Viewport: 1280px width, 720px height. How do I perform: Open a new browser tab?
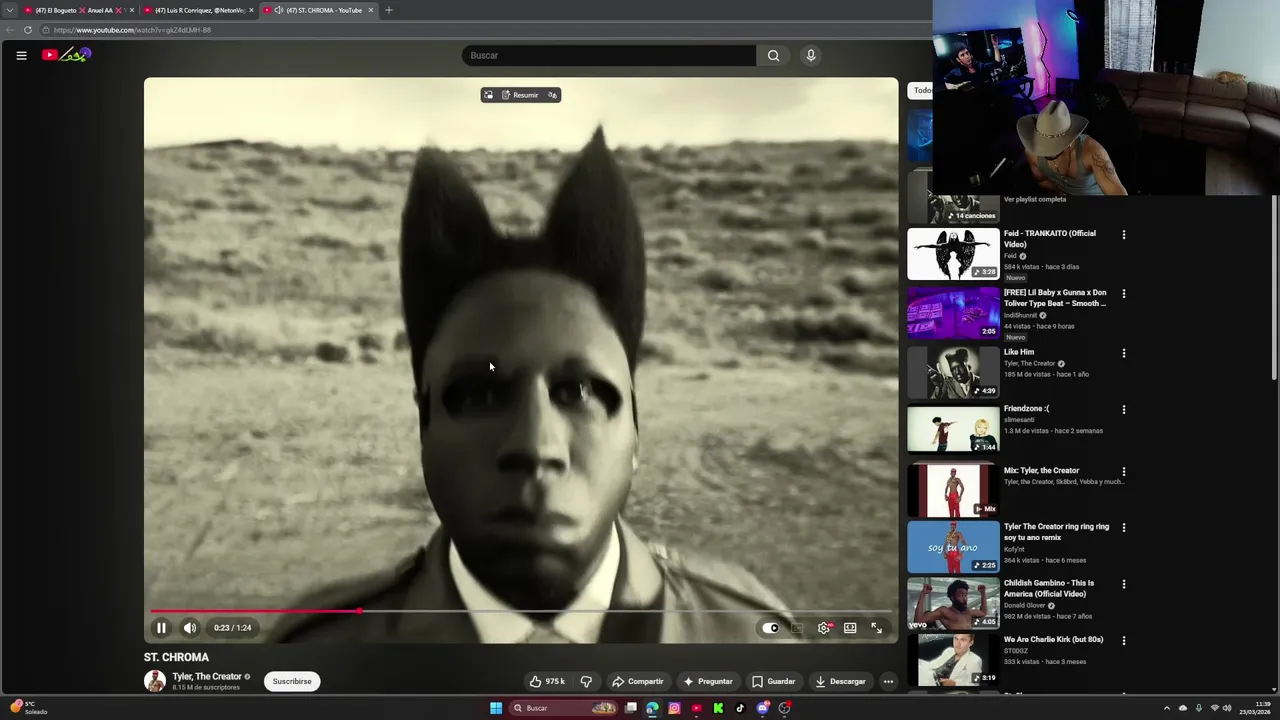click(389, 10)
